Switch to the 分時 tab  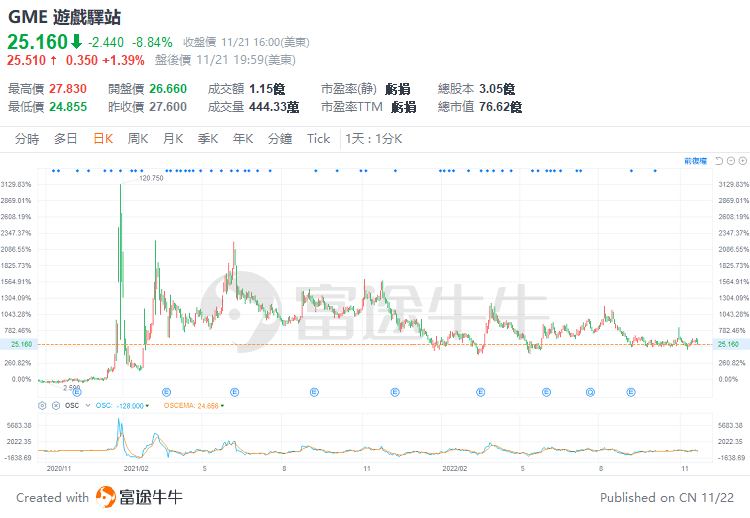coord(27,139)
